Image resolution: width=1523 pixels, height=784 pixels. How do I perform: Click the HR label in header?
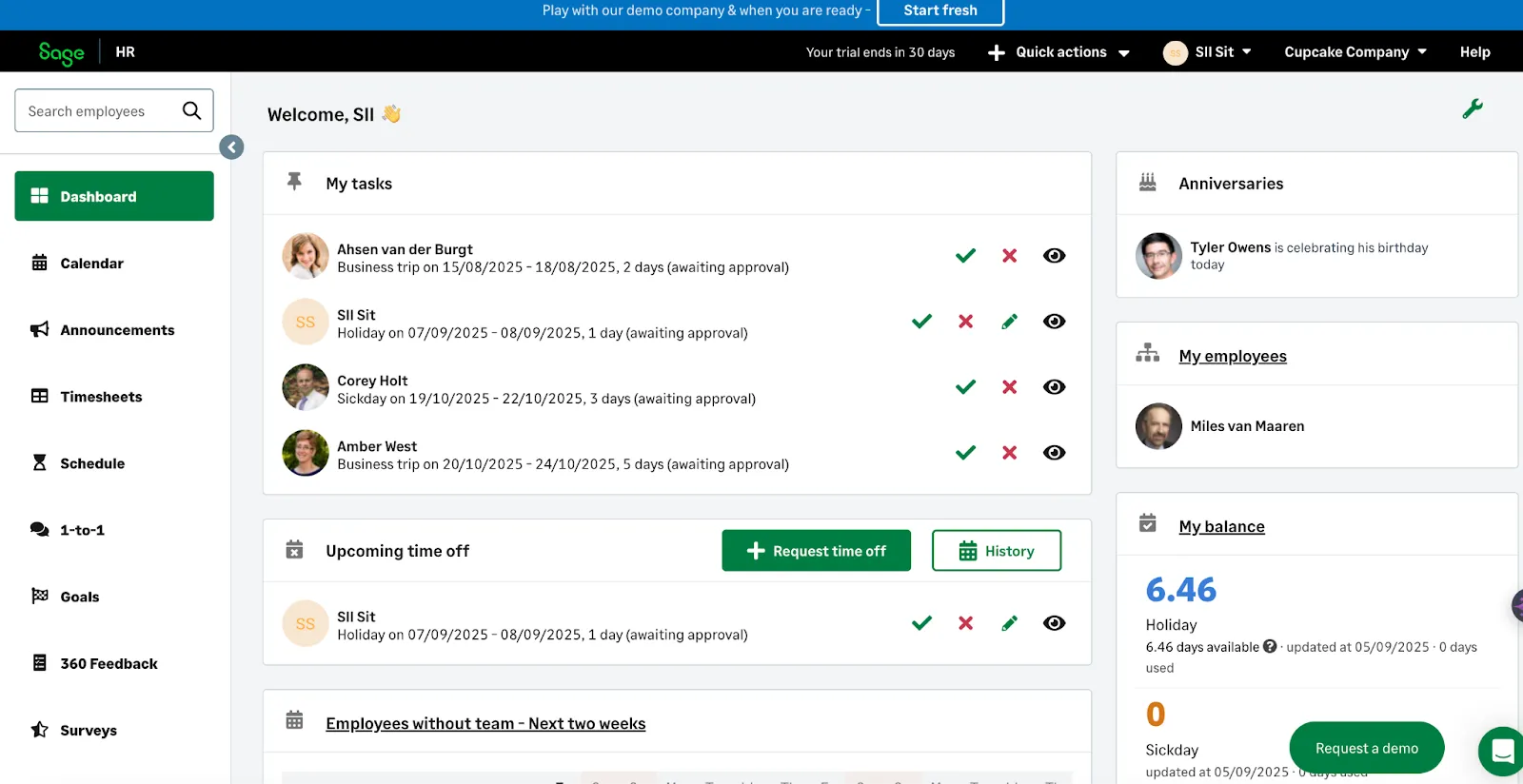click(125, 52)
